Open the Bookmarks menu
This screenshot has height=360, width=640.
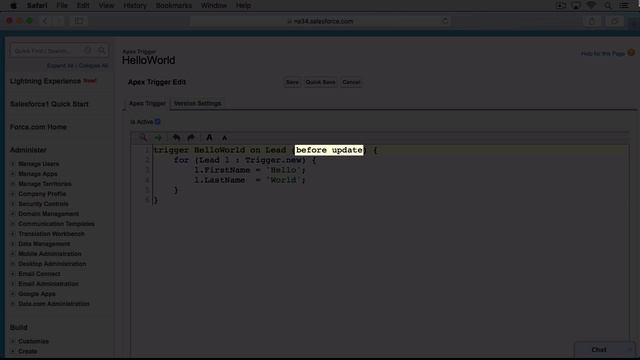[173, 5]
